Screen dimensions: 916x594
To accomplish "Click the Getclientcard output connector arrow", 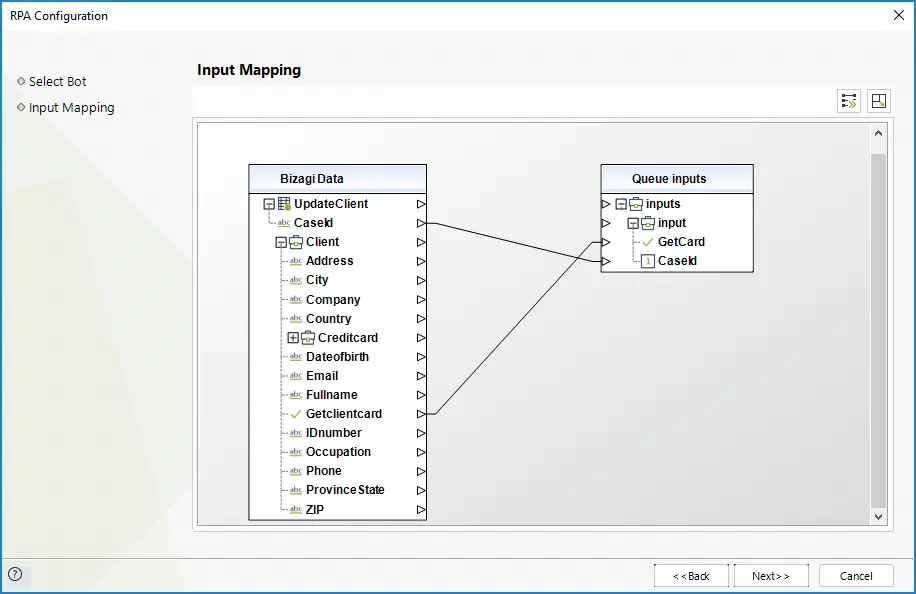I will 421,414.
